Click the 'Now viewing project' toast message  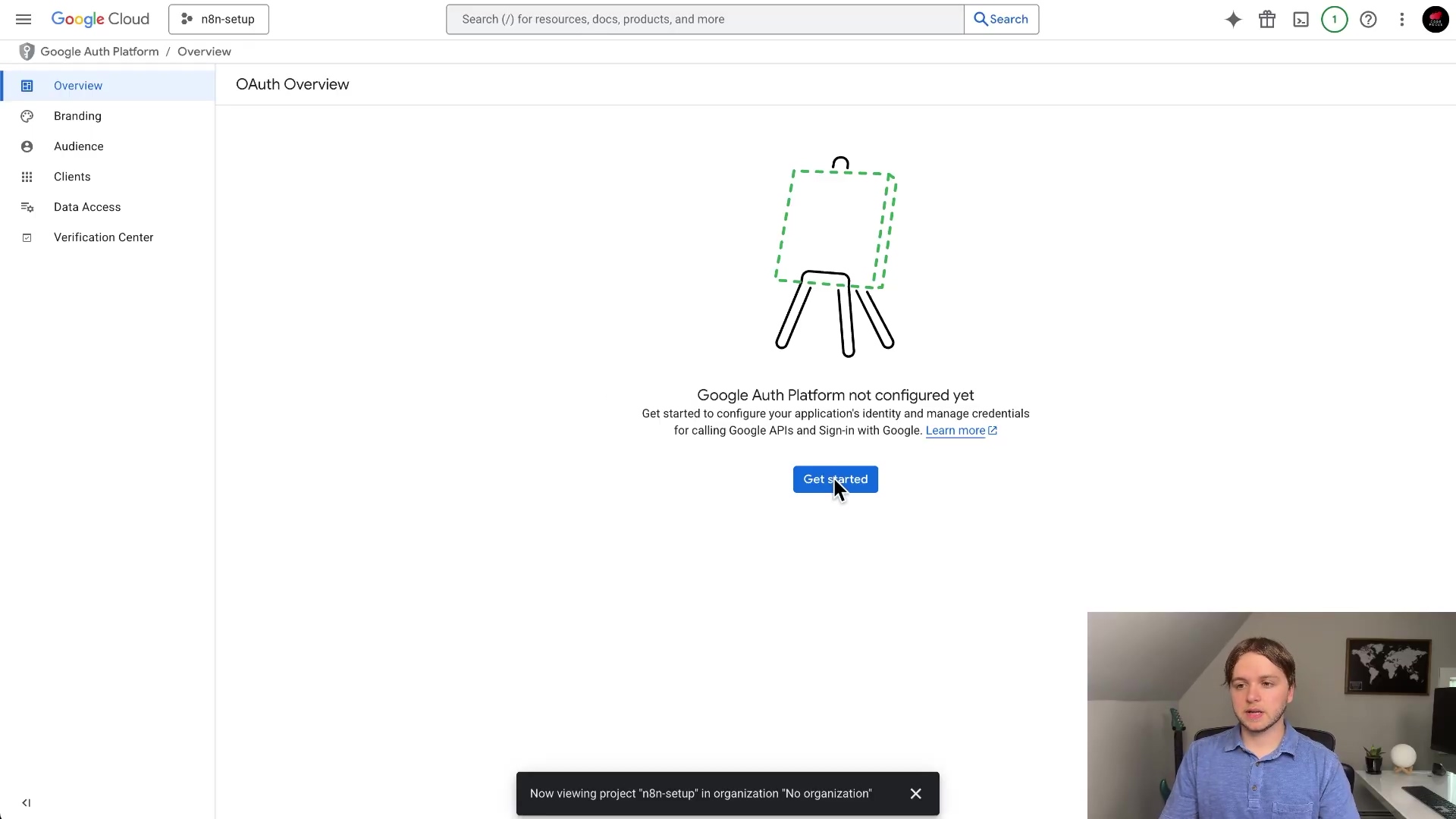[701, 793]
